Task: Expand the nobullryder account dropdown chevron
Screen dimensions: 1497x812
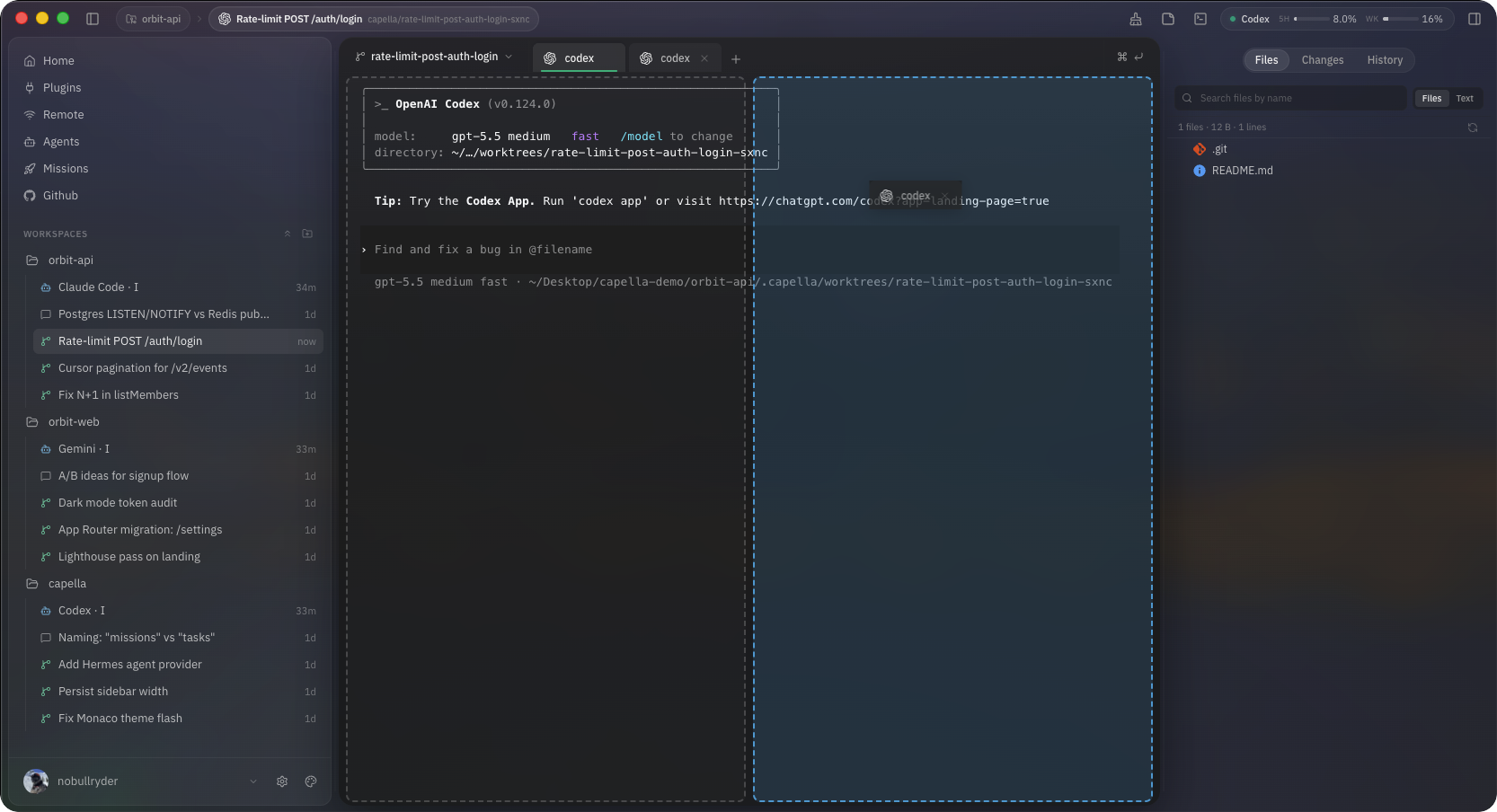Action: pos(253,781)
